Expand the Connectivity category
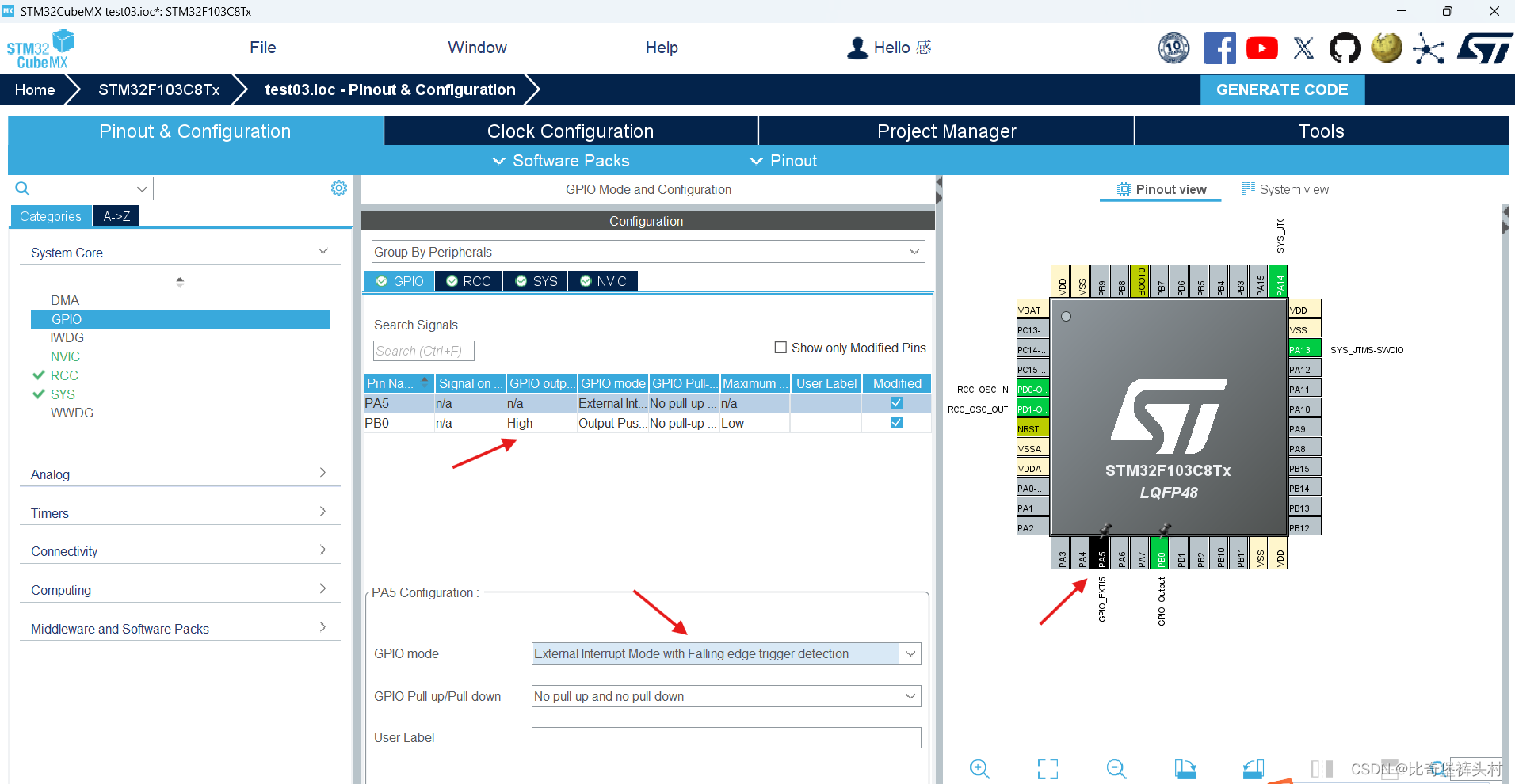This screenshot has height=784, width=1515. point(180,551)
